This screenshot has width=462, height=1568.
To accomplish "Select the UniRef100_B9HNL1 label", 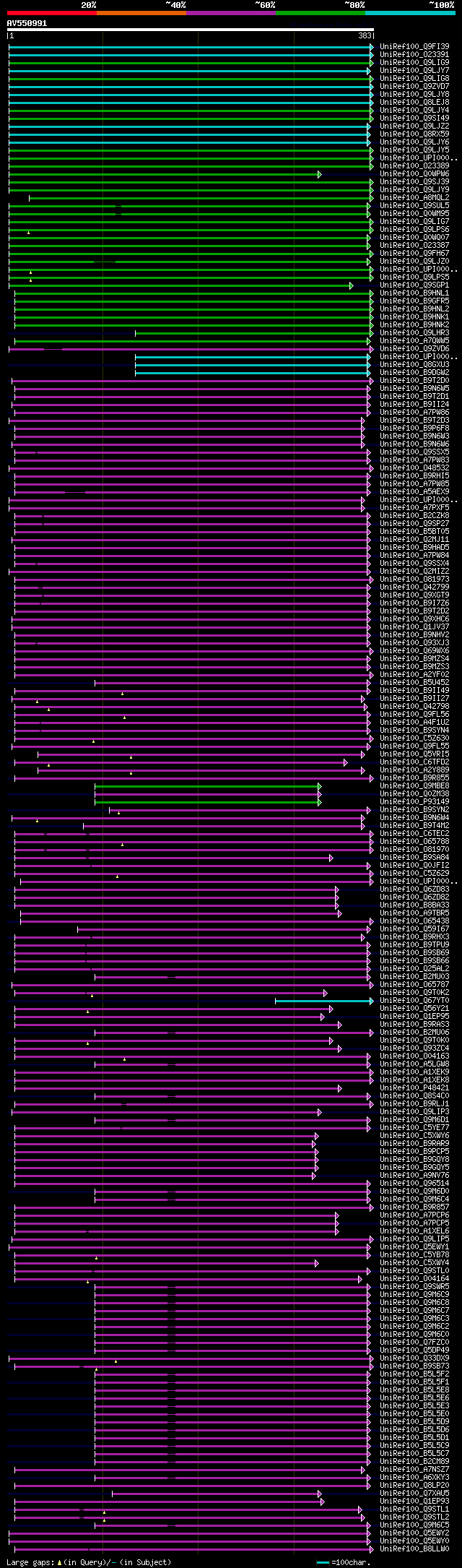I will 414,293.
